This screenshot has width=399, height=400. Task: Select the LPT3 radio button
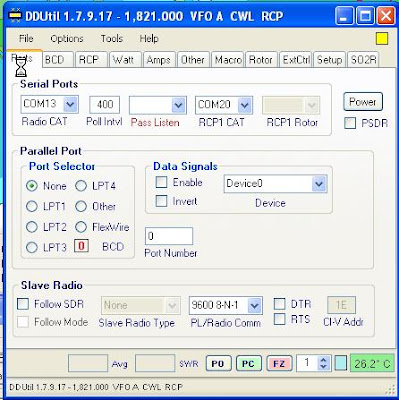[32, 247]
